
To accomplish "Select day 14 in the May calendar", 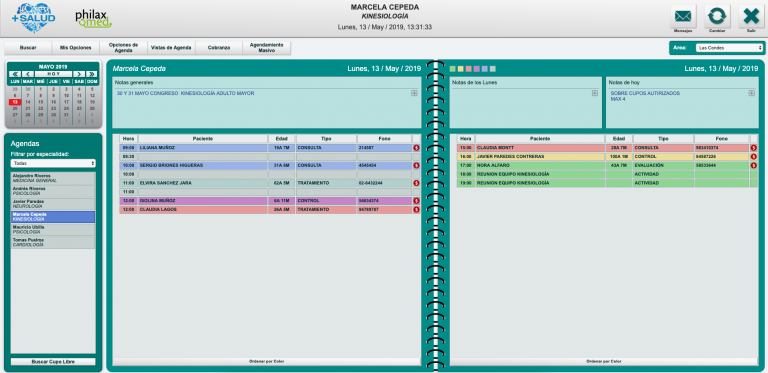I will point(28,102).
